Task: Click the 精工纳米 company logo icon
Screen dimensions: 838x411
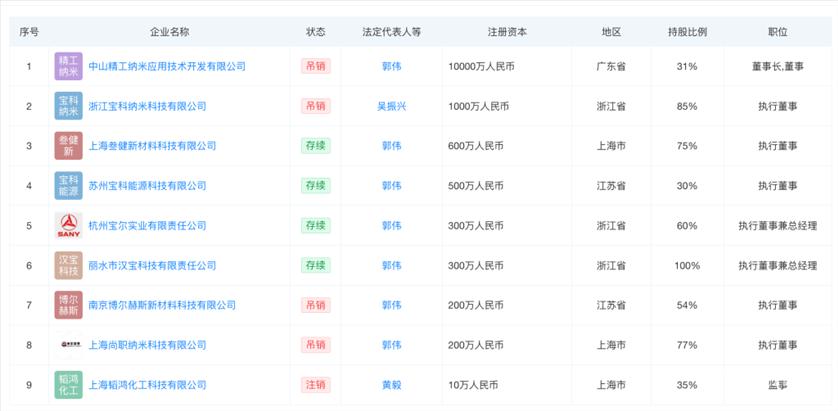Action: (x=68, y=66)
